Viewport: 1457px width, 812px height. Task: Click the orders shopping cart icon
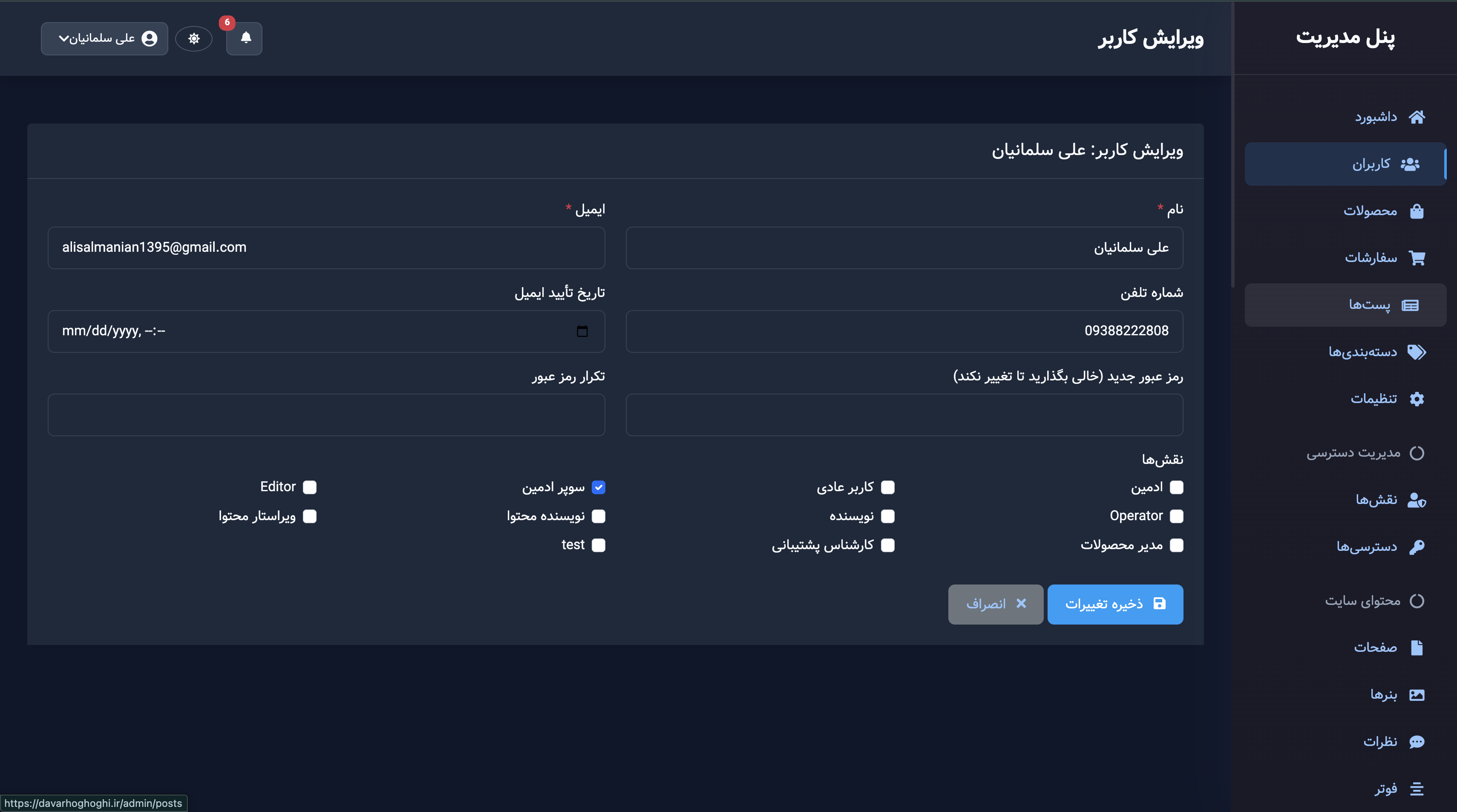[1416, 258]
